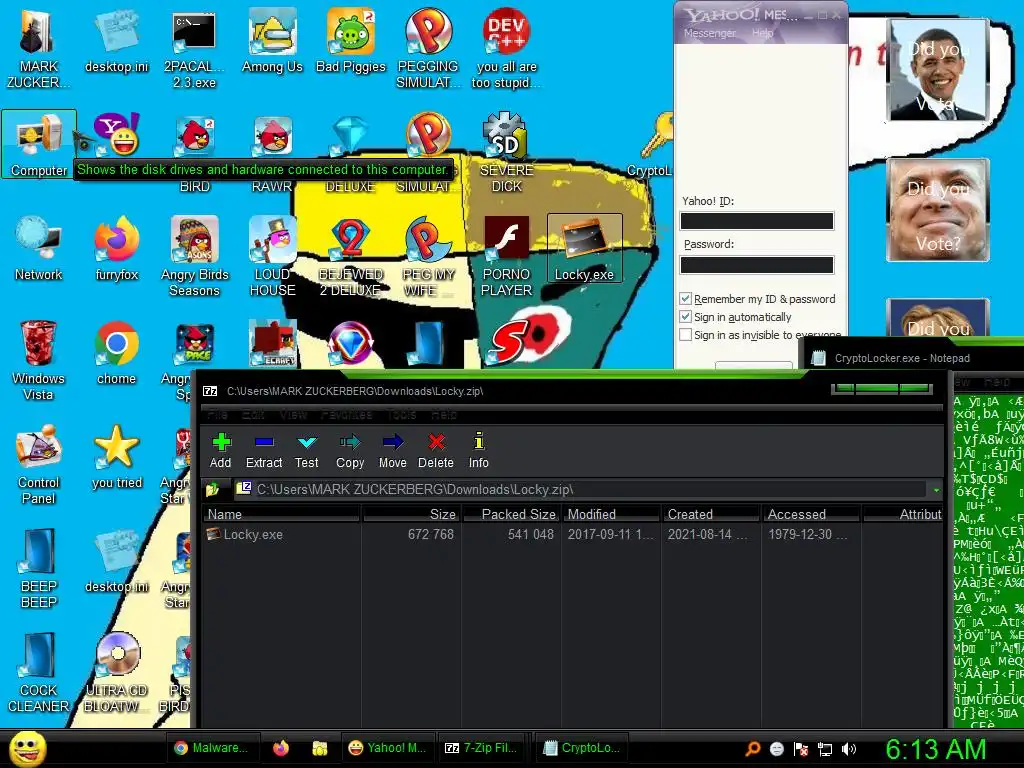This screenshot has width=1024, height=768.
Task: Select the Locky.exe row in 7-Zip
Action: coord(571,534)
